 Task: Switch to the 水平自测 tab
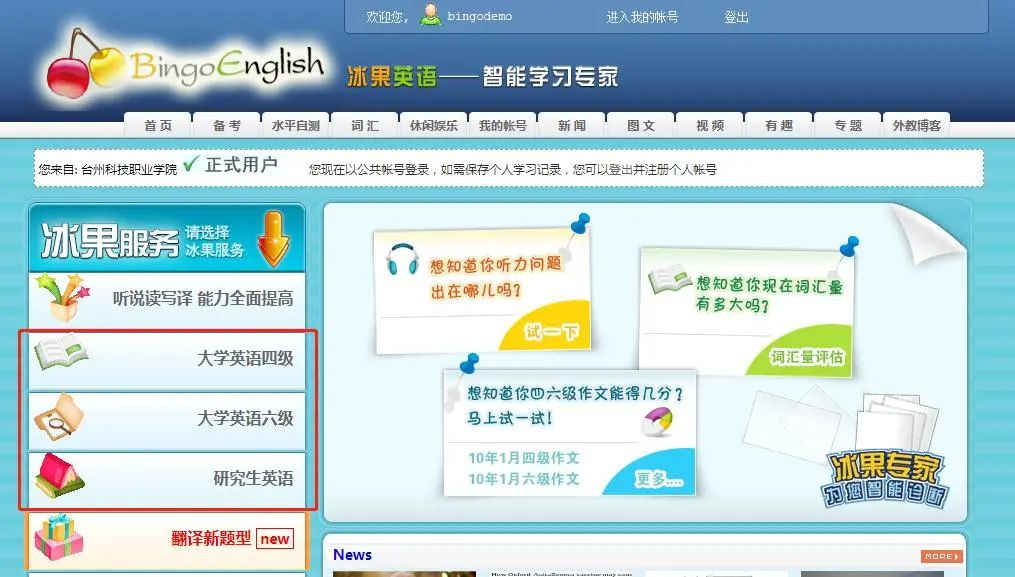pyautogui.click(x=296, y=125)
